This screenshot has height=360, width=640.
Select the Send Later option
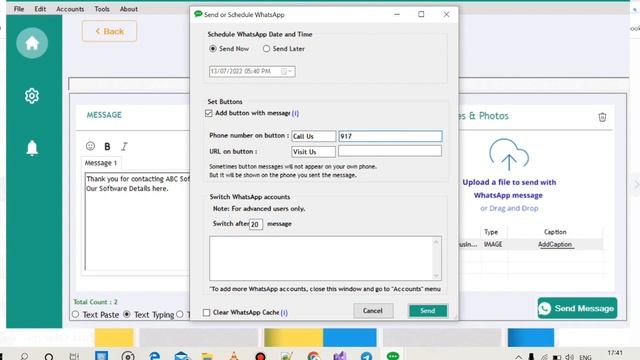pos(266,49)
